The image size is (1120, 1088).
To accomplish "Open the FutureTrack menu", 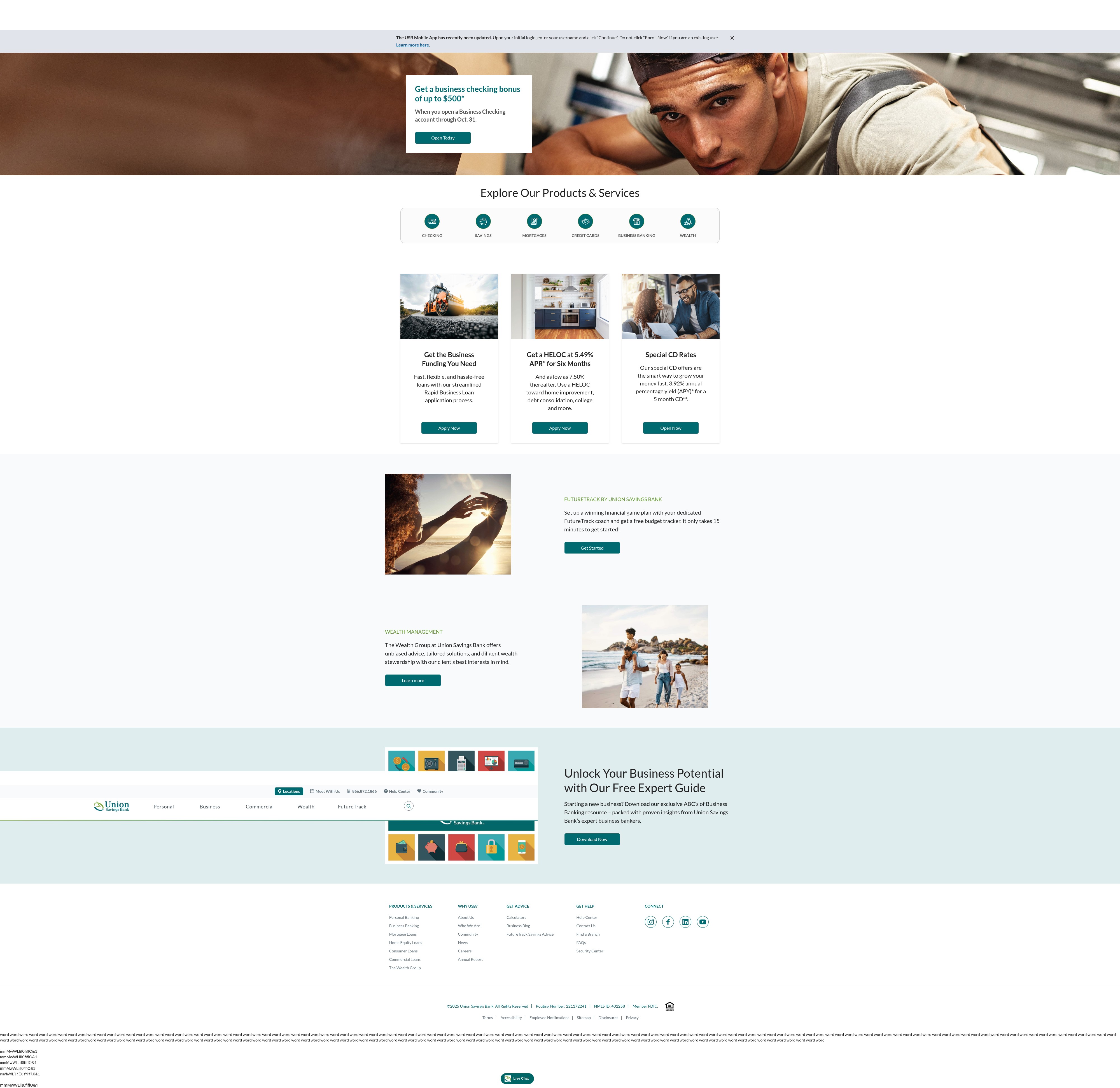I will [x=352, y=807].
